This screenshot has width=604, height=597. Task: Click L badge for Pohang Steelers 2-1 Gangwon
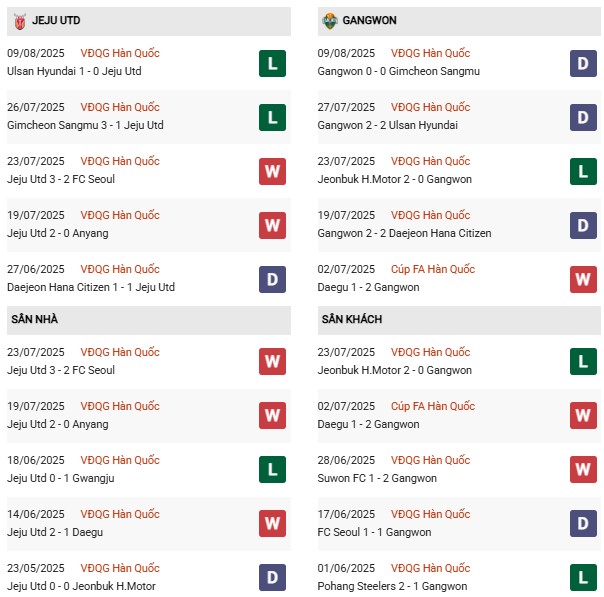583,578
